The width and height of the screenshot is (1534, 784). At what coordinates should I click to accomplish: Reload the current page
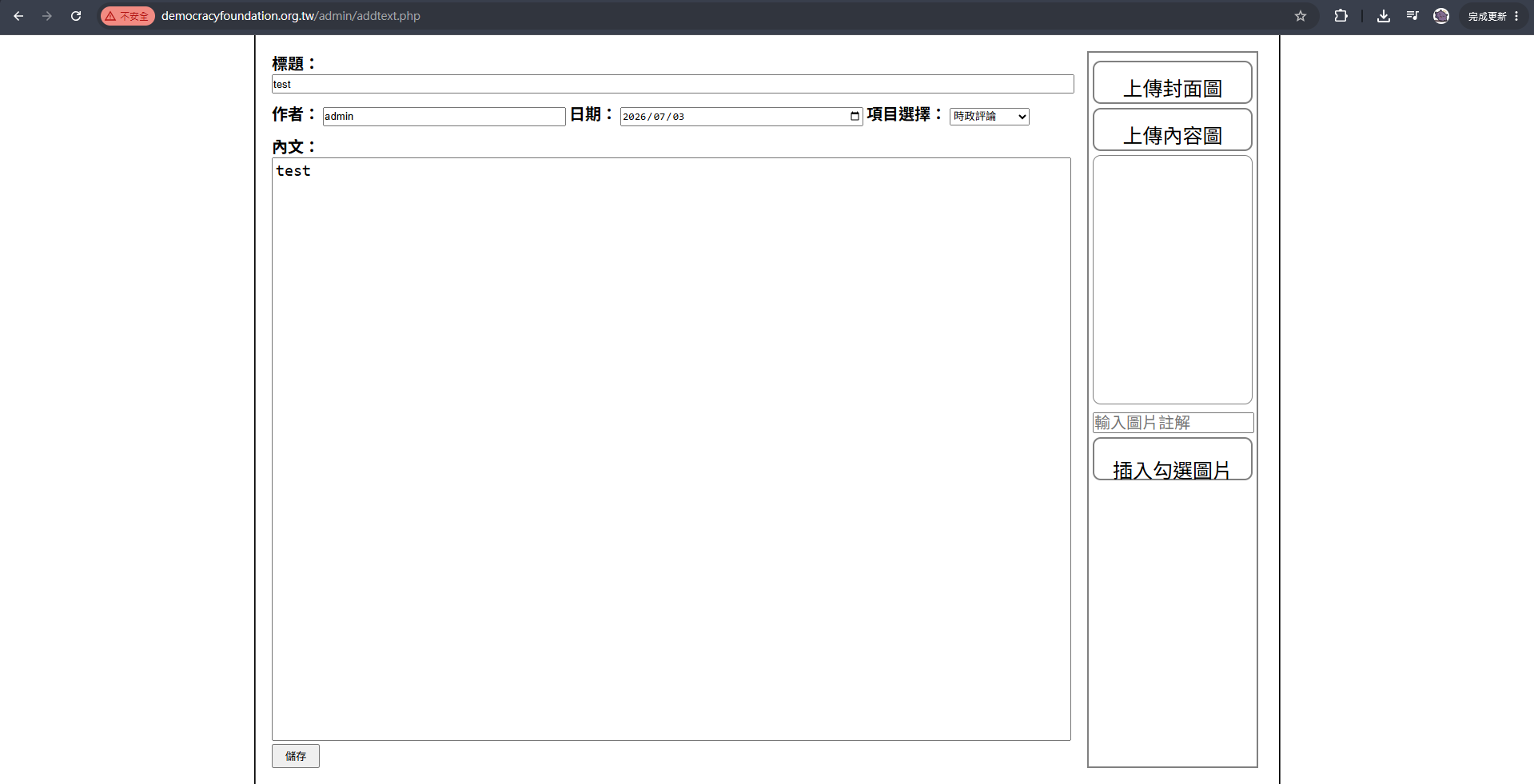[x=76, y=16]
